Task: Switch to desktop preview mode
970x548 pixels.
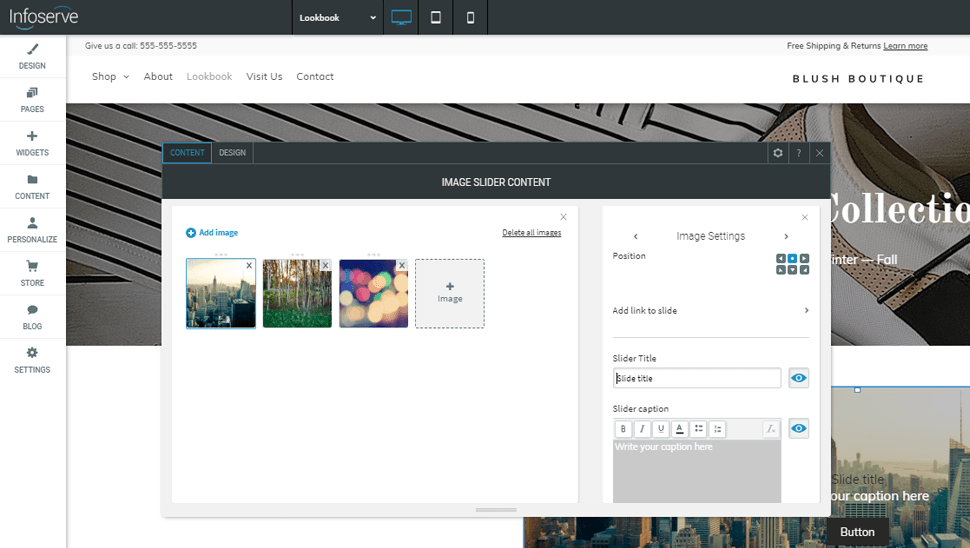Action: tap(401, 17)
